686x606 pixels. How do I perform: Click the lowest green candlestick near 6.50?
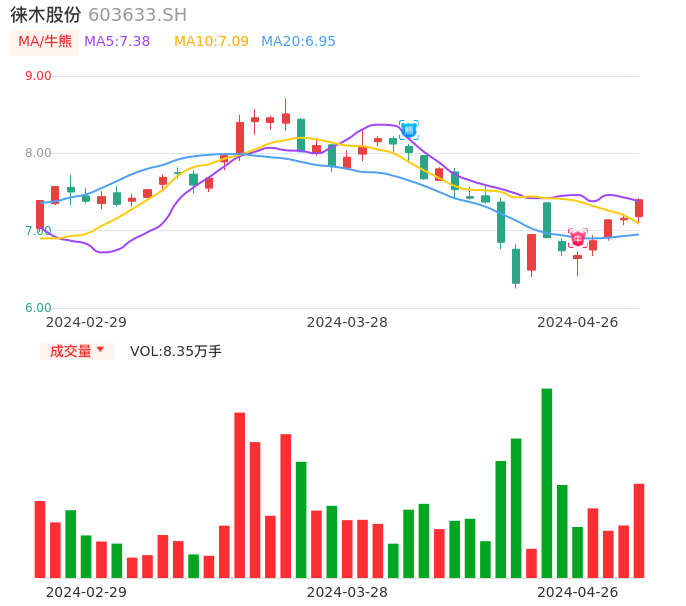point(516,266)
